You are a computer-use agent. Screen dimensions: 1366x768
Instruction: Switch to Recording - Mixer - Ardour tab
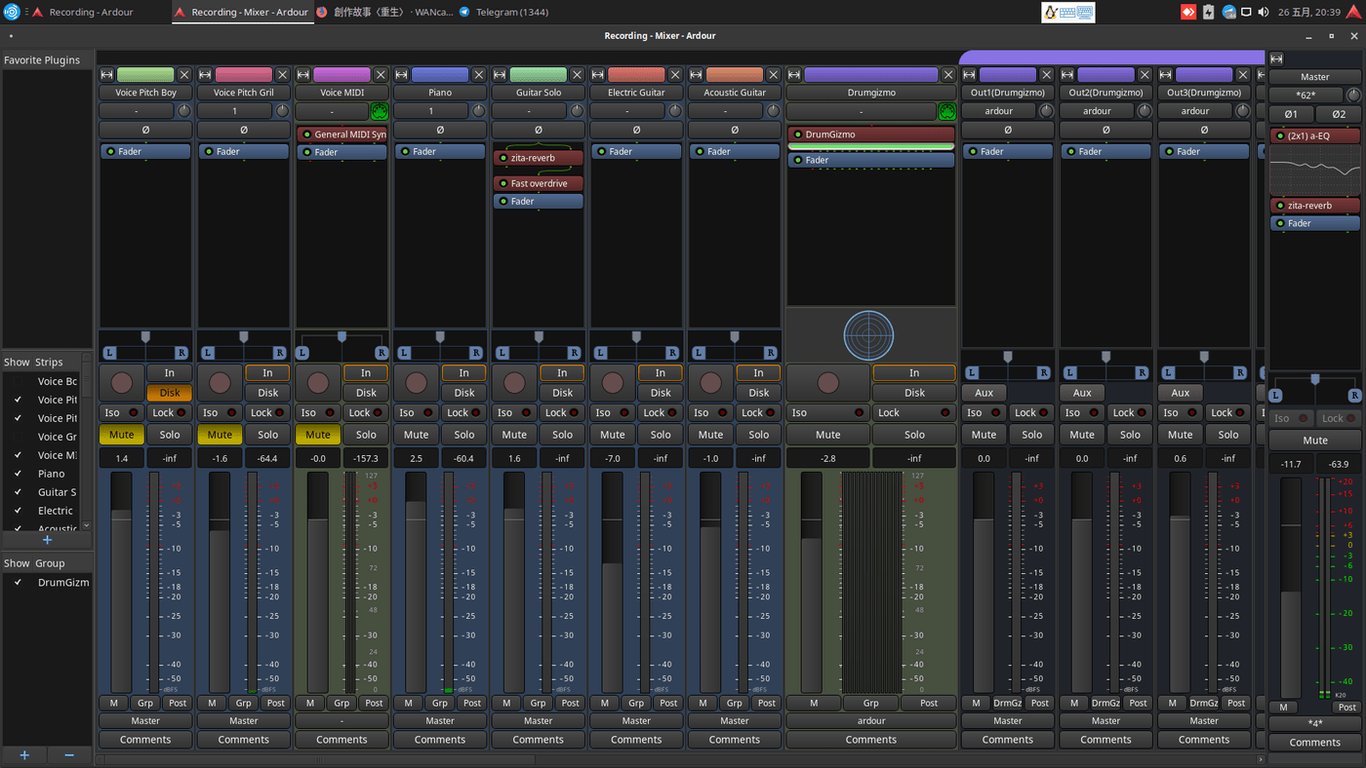pos(241,12)
